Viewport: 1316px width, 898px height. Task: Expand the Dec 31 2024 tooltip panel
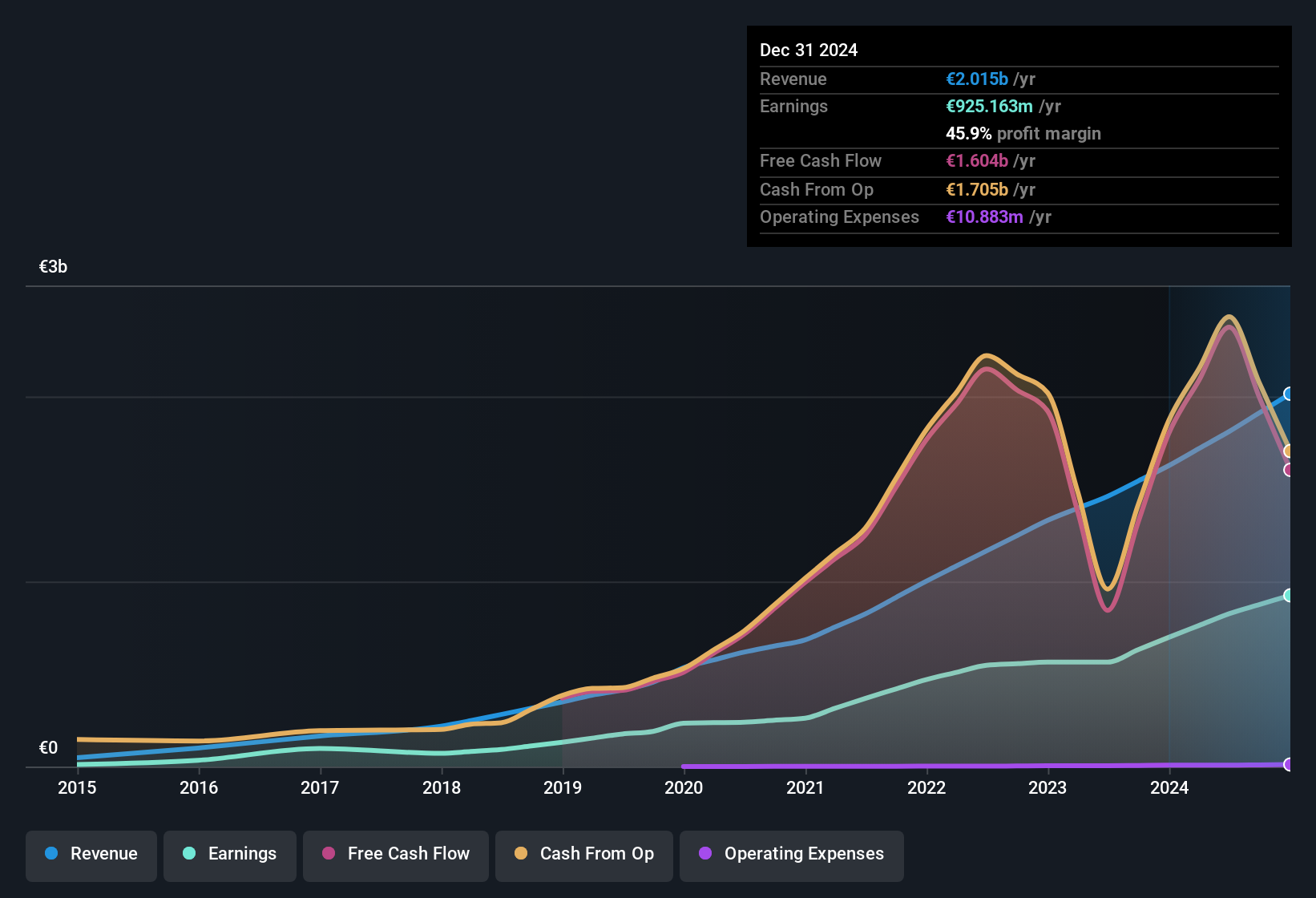tap(809, 50)
